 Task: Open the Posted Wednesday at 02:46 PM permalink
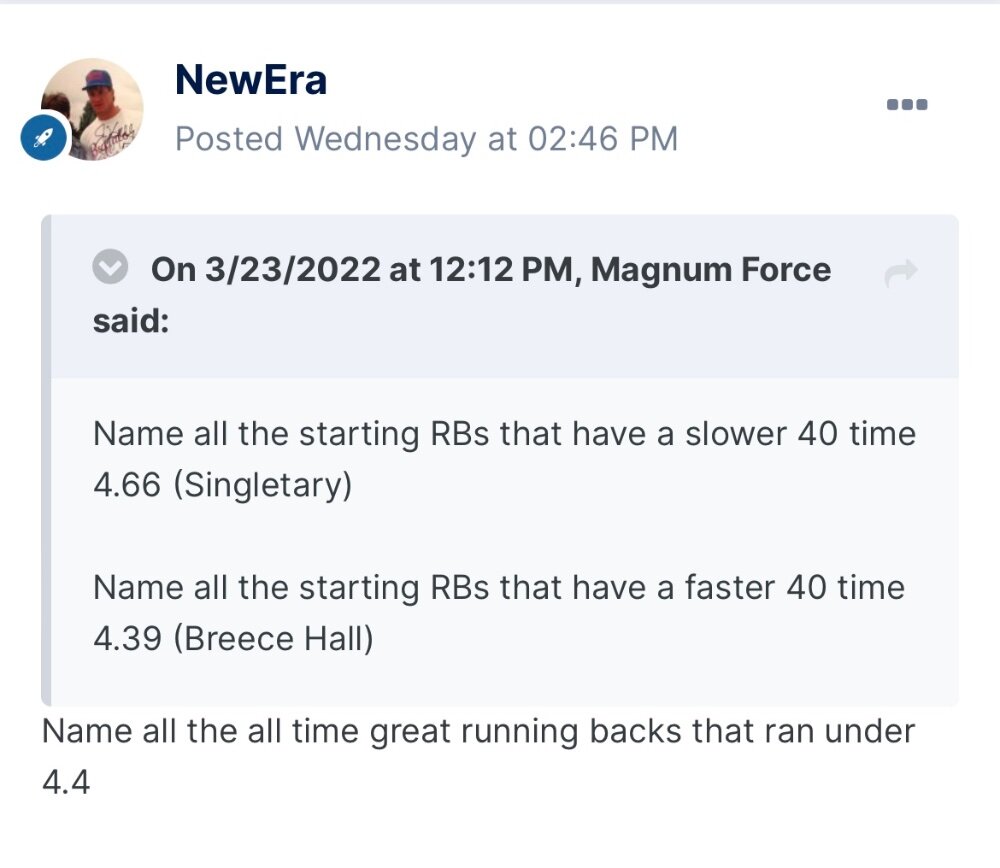(x=426, y=139)
